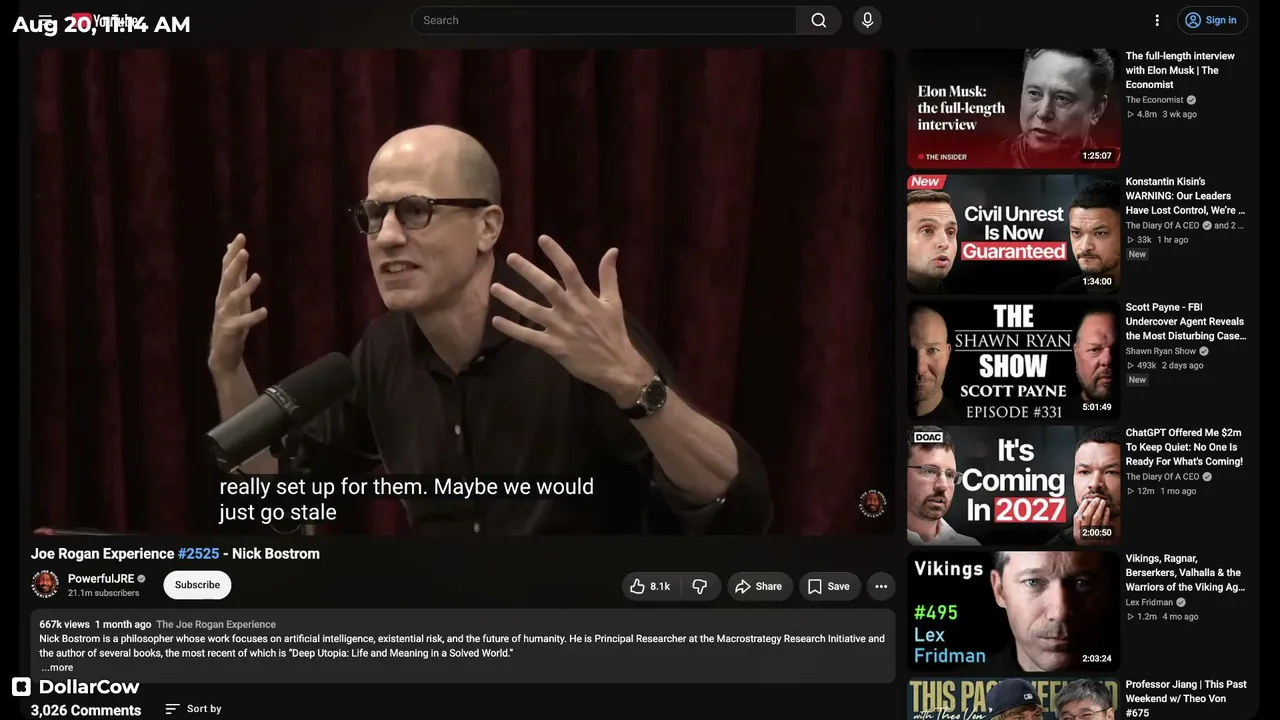Click the '1:25:07' duration badge on Elon thumbnail

1097,156
